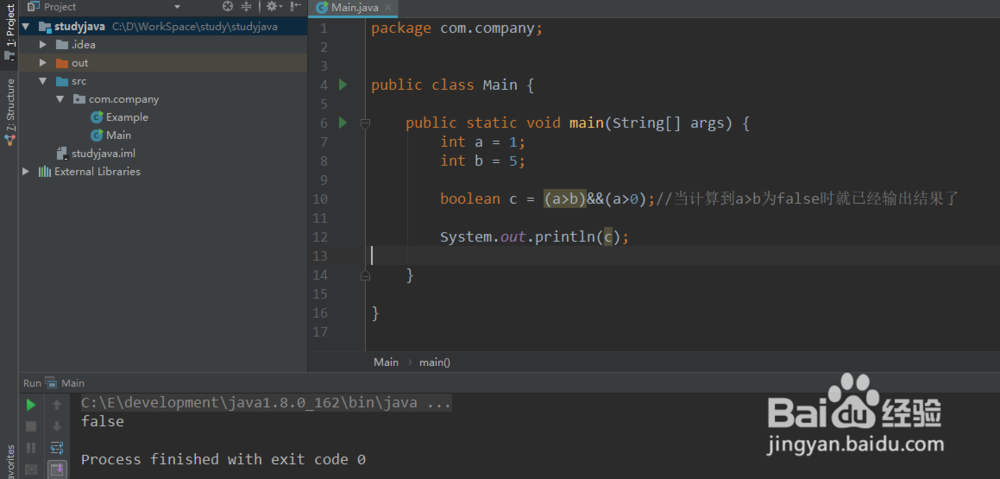Collapse main method fold marker on line 6
The image size is (1000, 479).
coord(365,124)
